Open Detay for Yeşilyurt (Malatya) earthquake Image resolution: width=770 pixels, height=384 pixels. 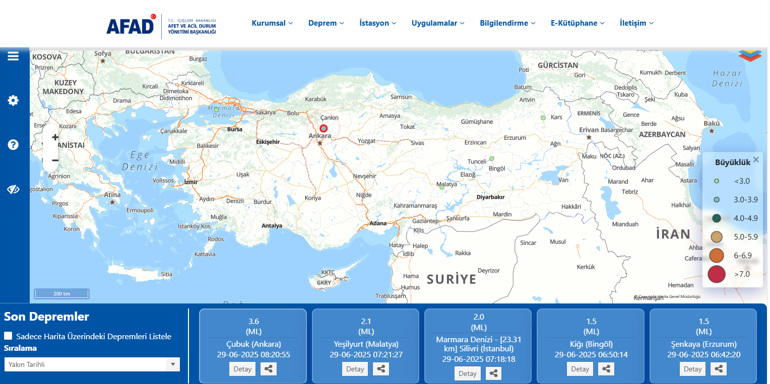click(355, 369)
